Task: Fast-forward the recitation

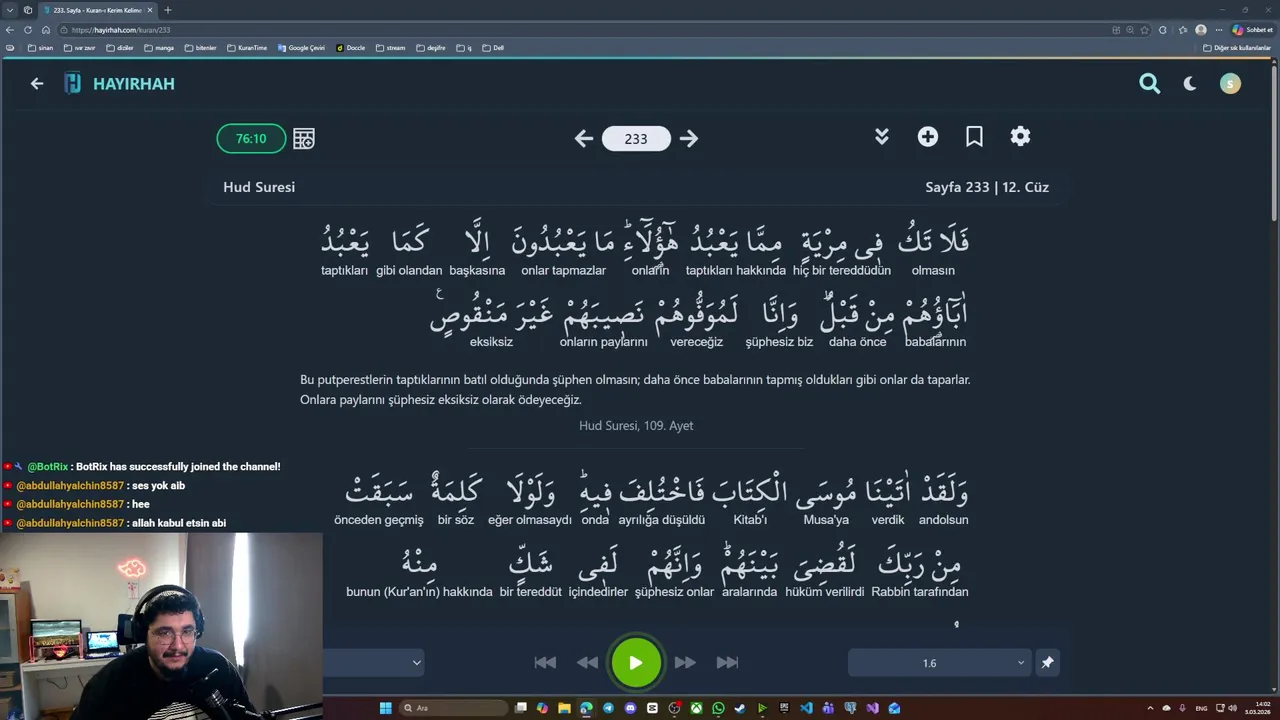Action: pos(685,662)
